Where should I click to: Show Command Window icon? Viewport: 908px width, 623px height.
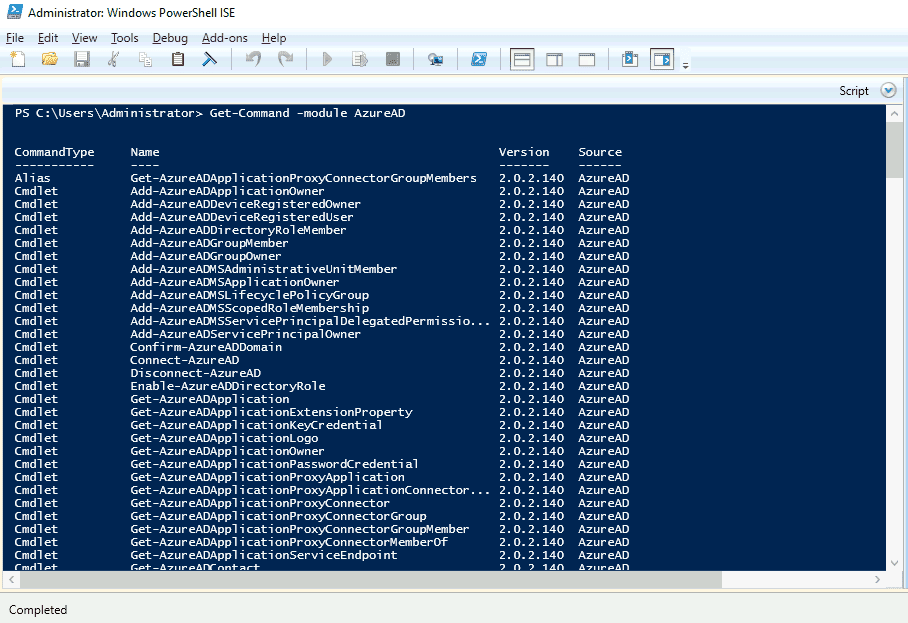[x=629, y=59]
